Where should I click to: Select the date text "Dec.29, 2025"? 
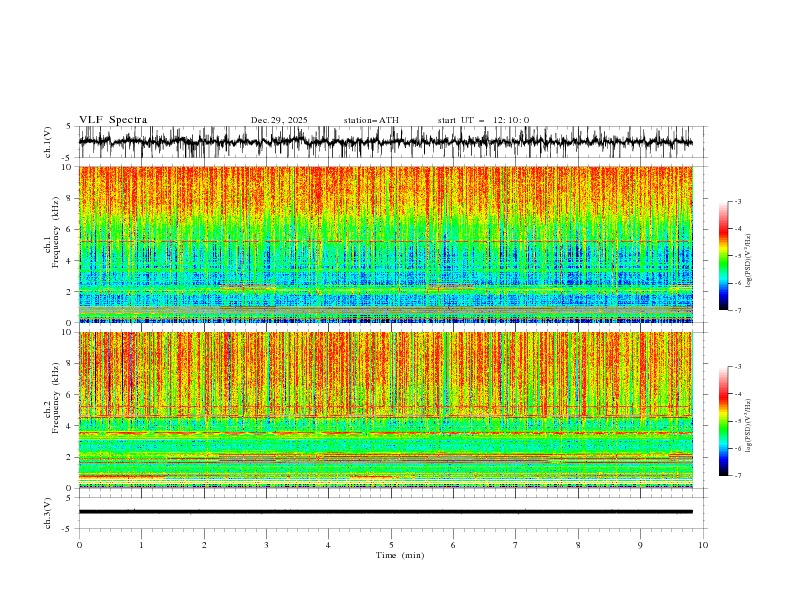pos(279,120)
